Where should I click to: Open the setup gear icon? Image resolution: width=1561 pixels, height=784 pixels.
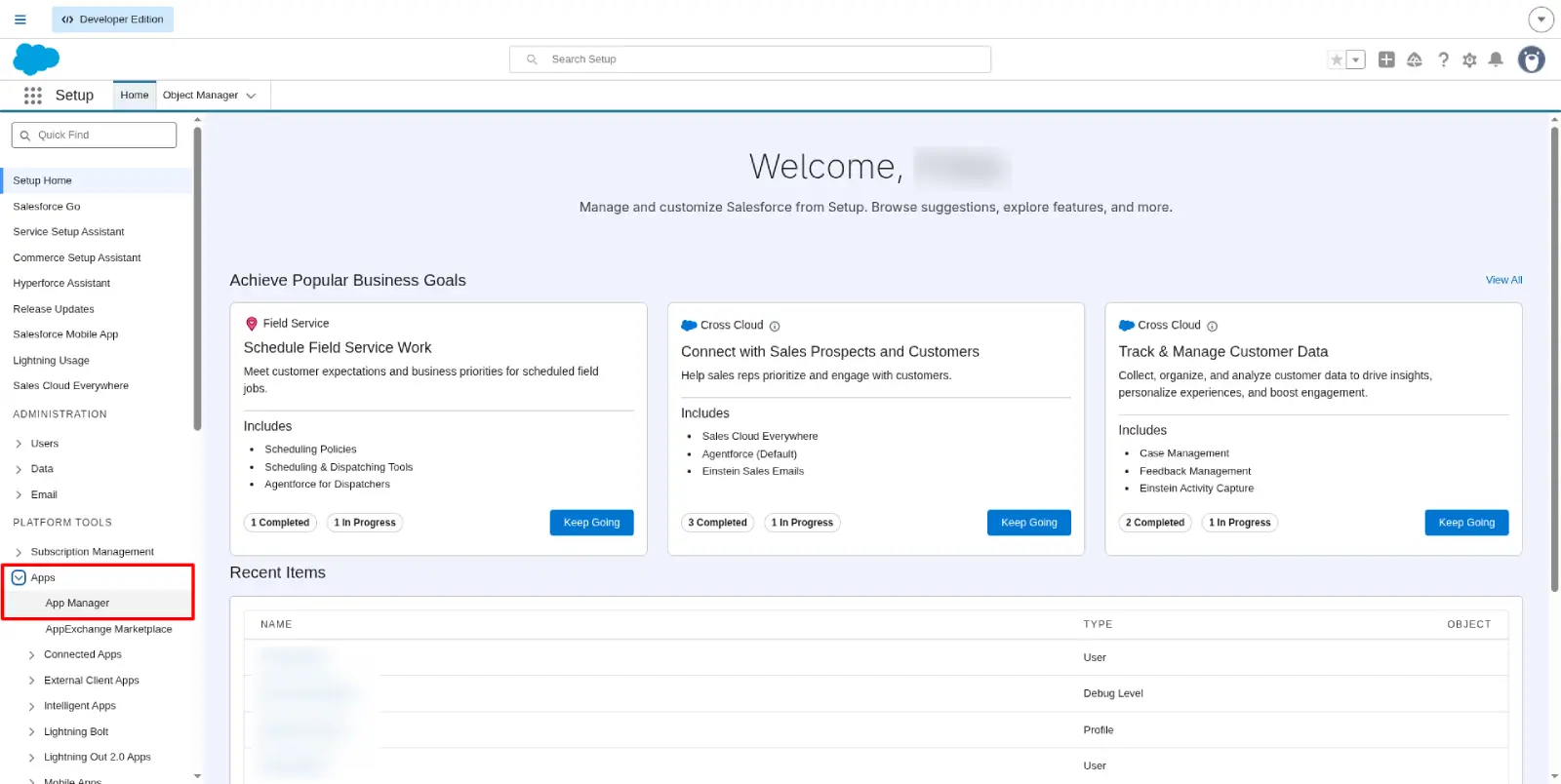(1469, 59)
